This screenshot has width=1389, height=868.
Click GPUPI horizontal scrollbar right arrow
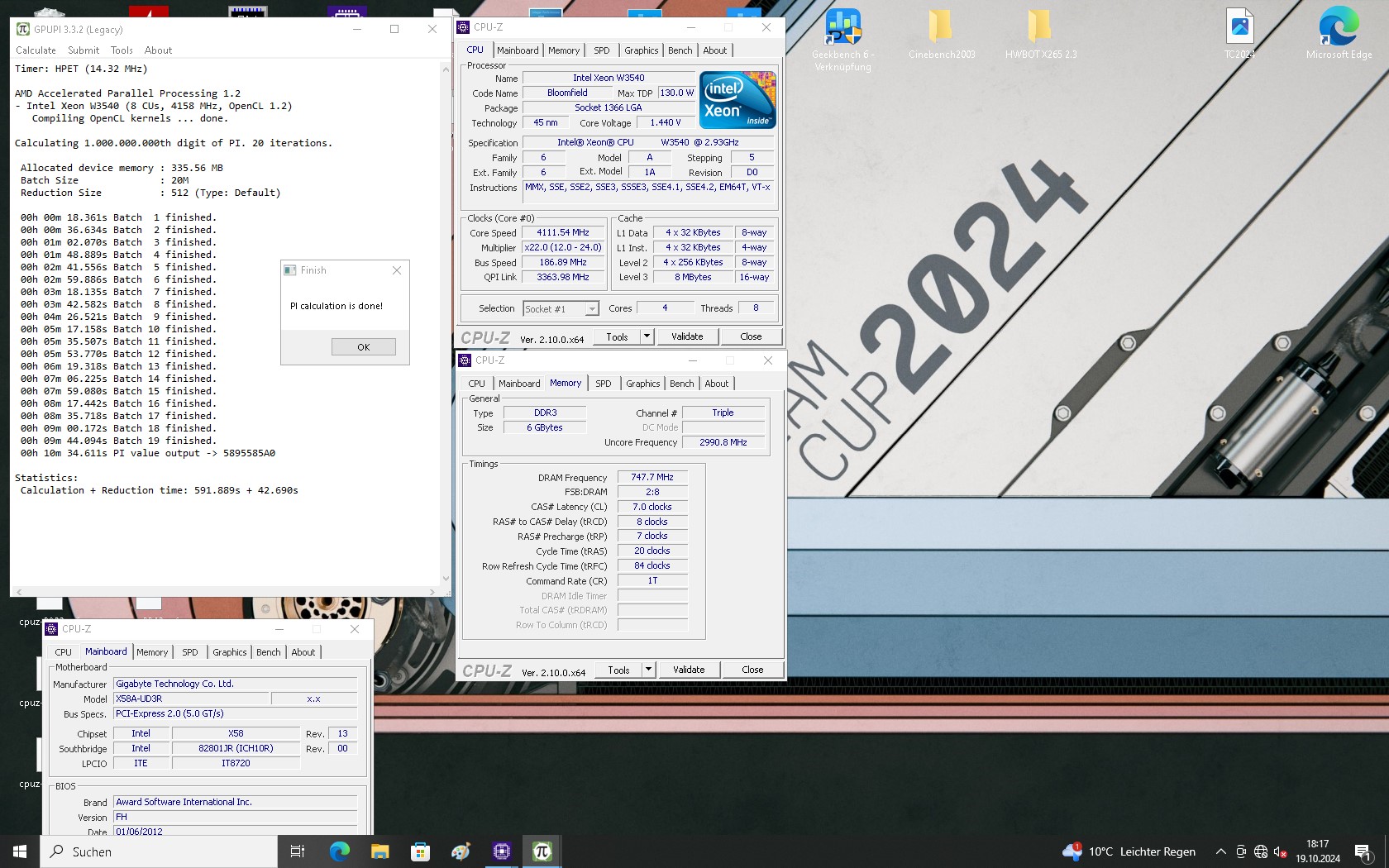tap(432, 592)
